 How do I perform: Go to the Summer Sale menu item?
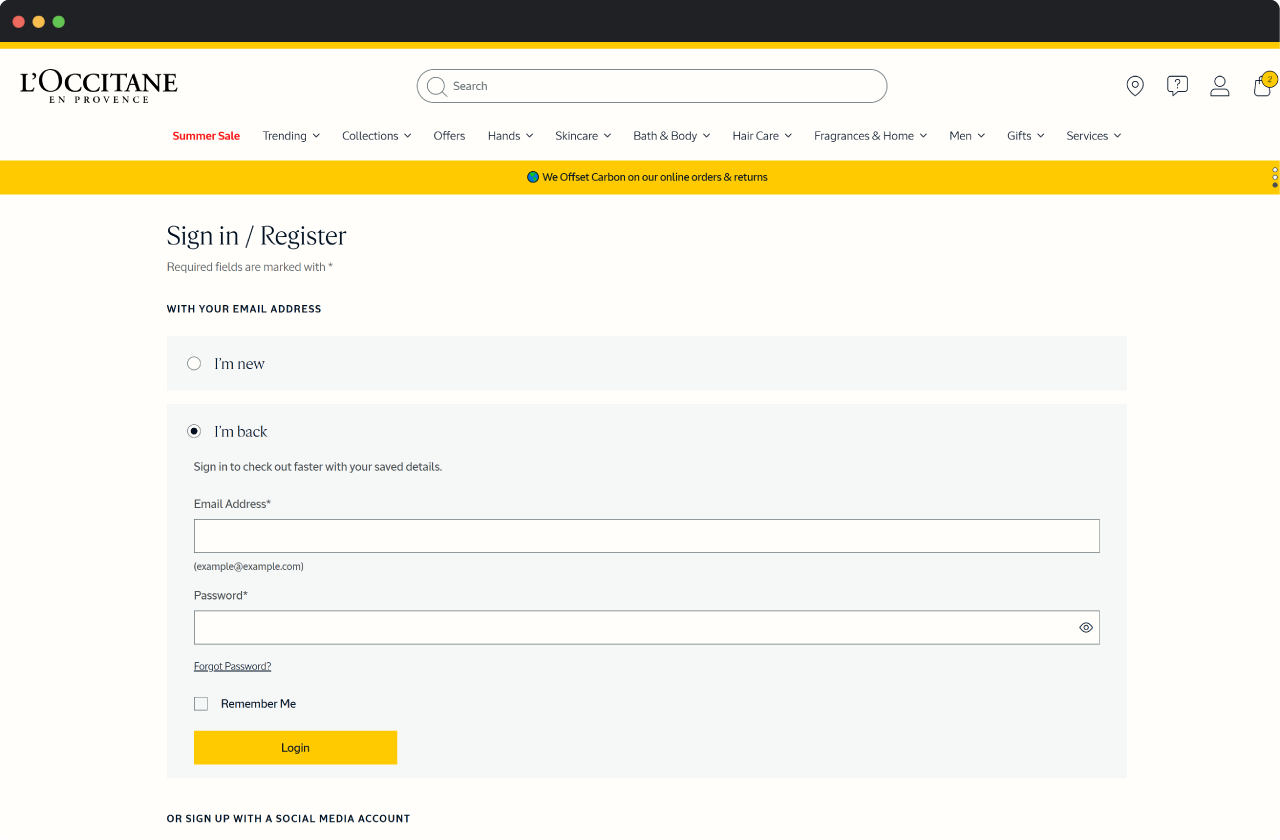tap(206, 135)
